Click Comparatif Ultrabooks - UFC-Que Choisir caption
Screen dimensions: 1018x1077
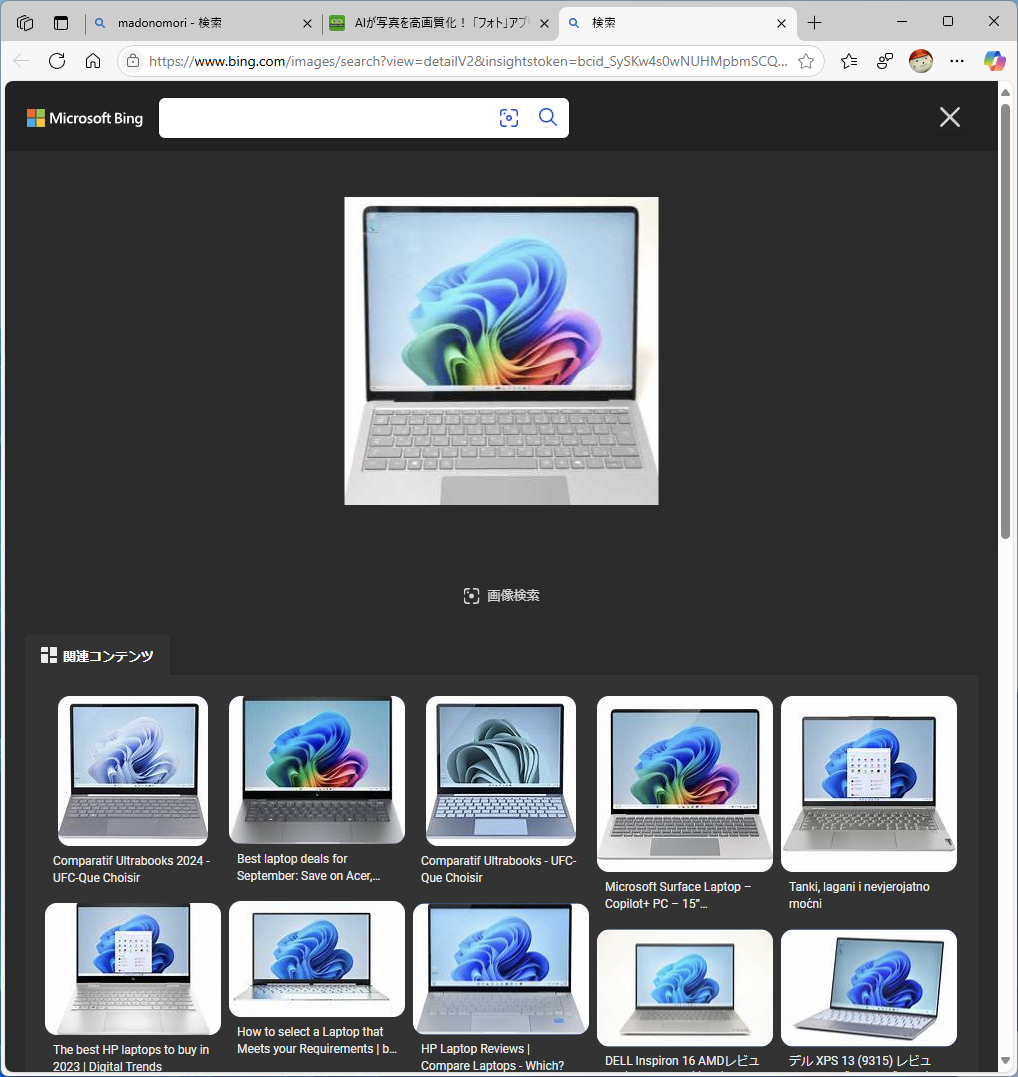coord(498,869)
